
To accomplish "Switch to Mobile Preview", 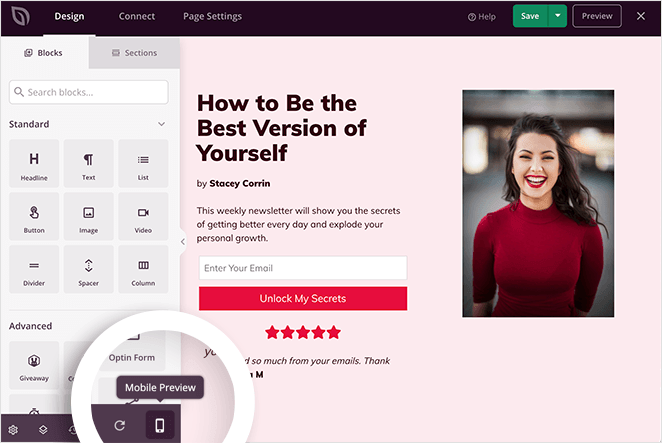I will pos(160,425).
